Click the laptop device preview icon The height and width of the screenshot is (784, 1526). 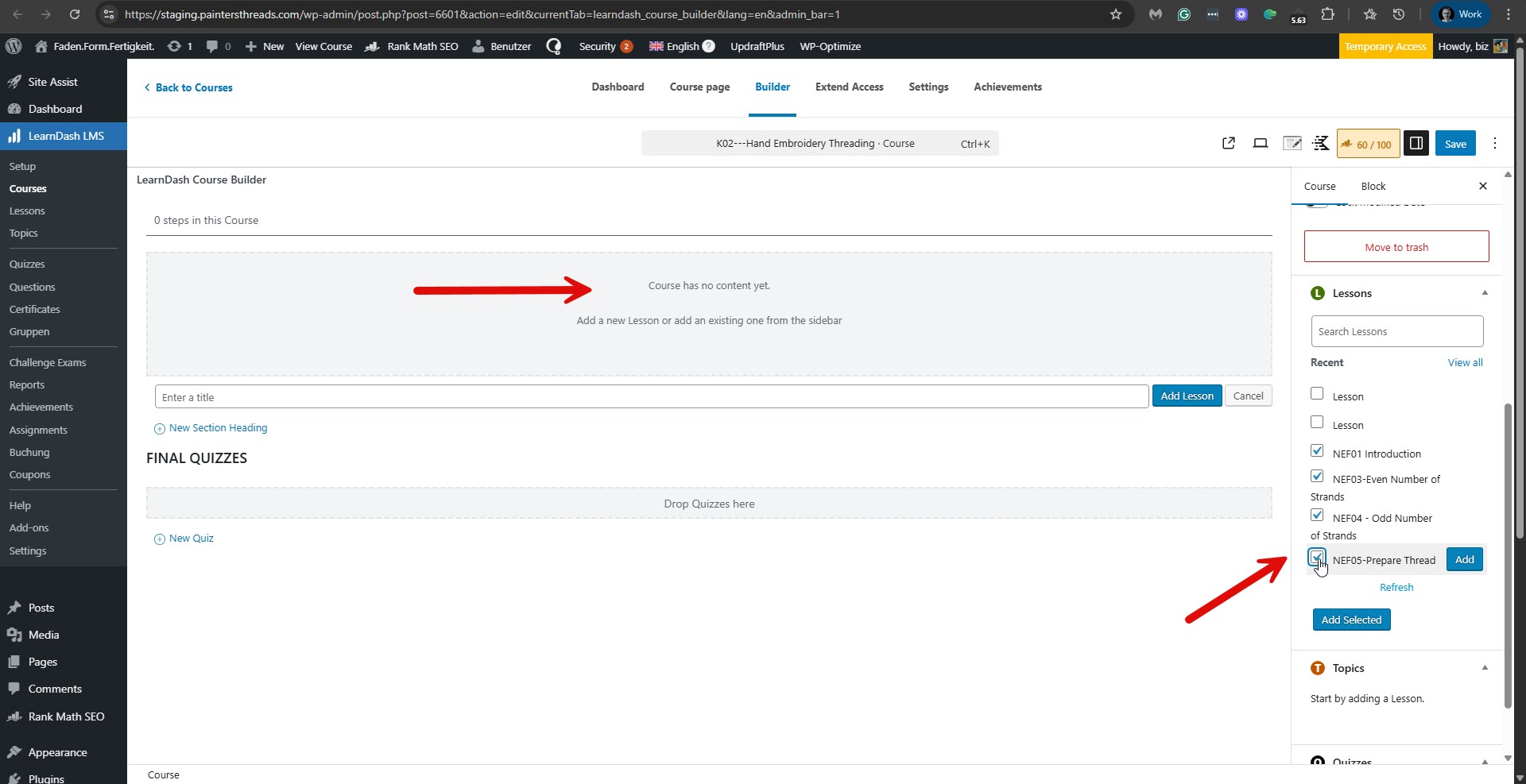point(1260,144)
